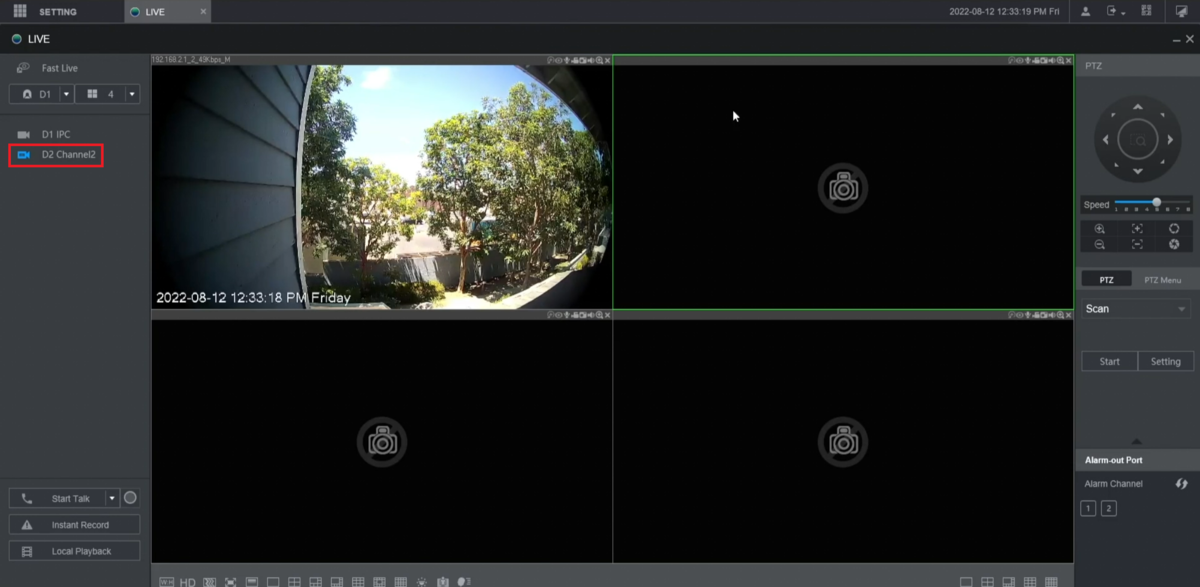
Task: Select the 9-window split layout icon
Action: point(359,580)
